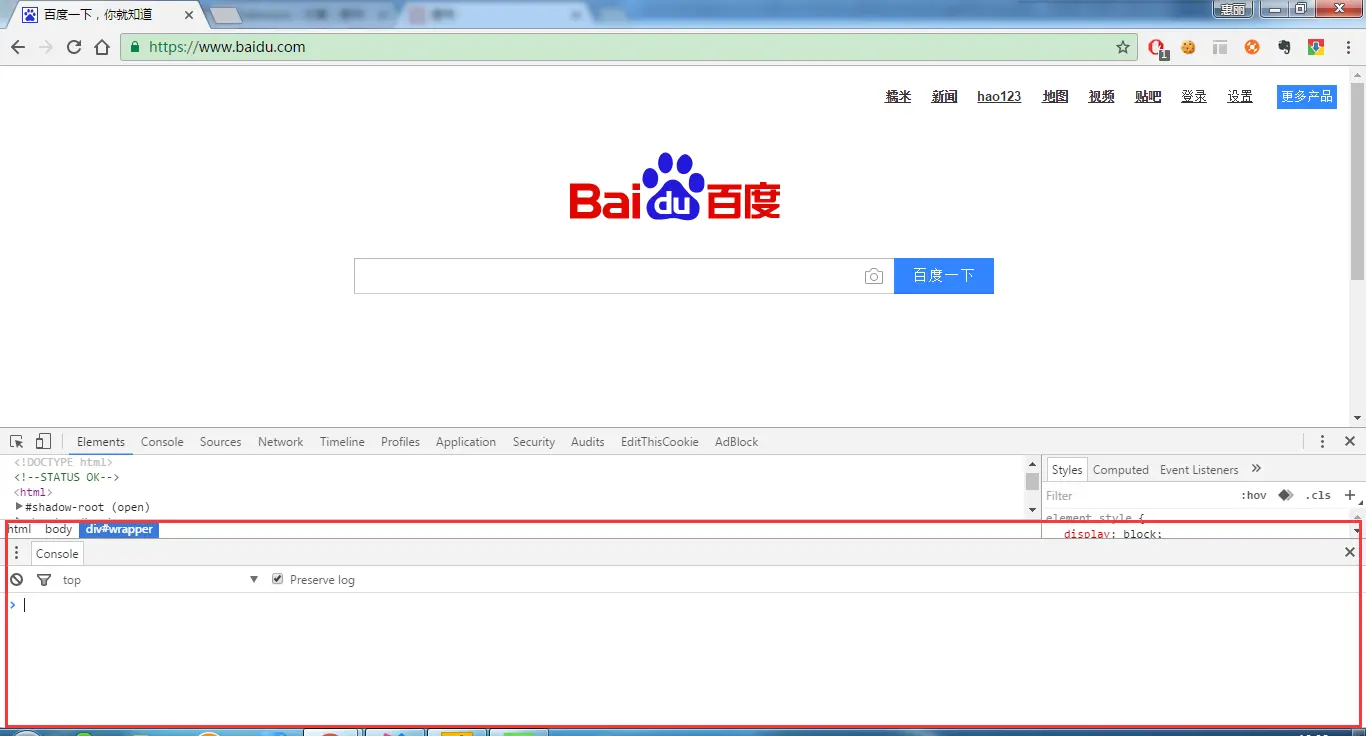
Task: Switch to the Network tab
Action: pyautogui.click(x=281, y=442)
